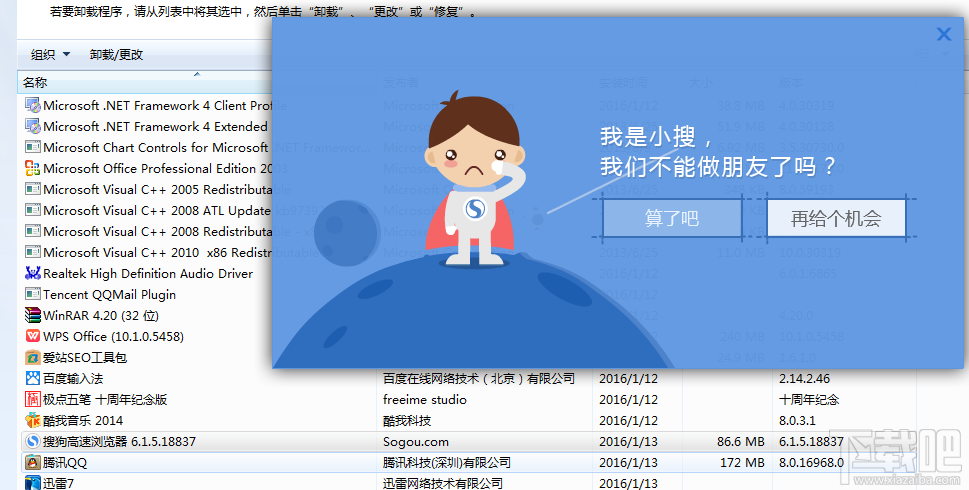The width and height of the screenshot is (969, 490).
Task: Click the 卸载/更改 toolbar button
Action: tap(116, 55)
